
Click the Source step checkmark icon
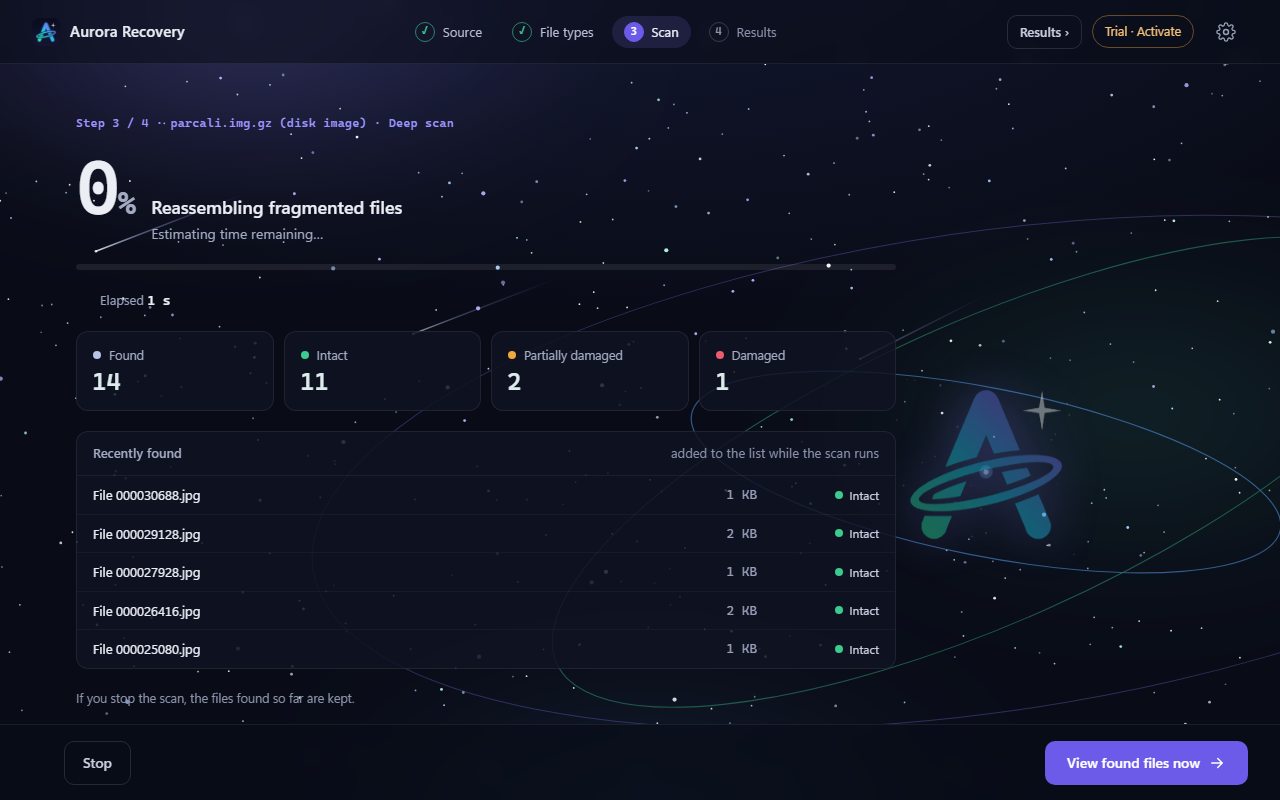(425, 32)
